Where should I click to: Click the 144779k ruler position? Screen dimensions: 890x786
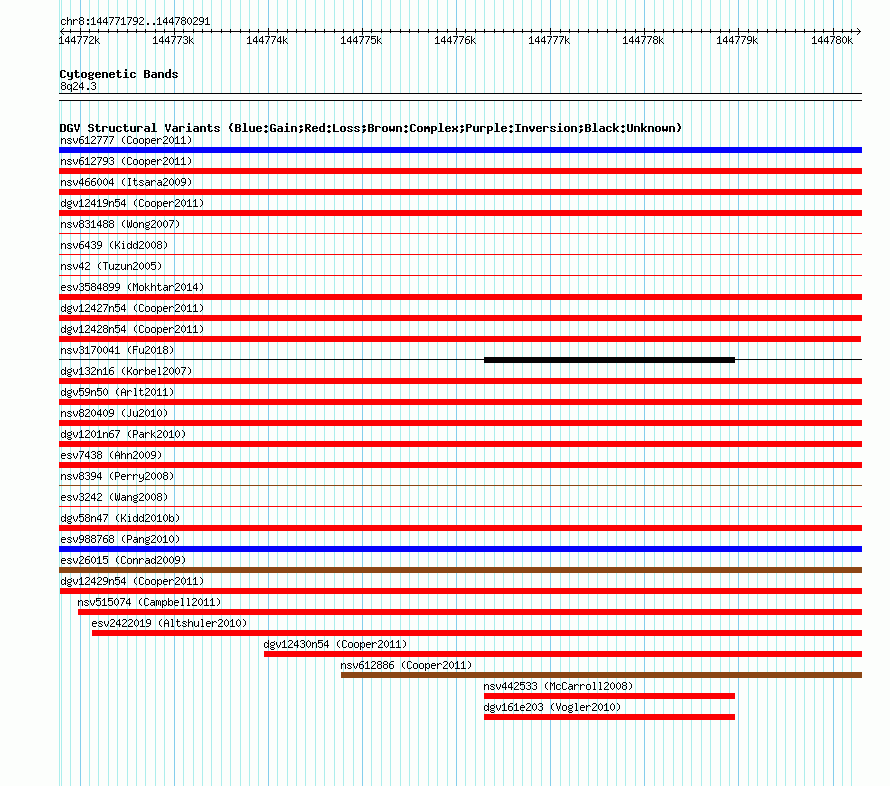click(737, 40)
